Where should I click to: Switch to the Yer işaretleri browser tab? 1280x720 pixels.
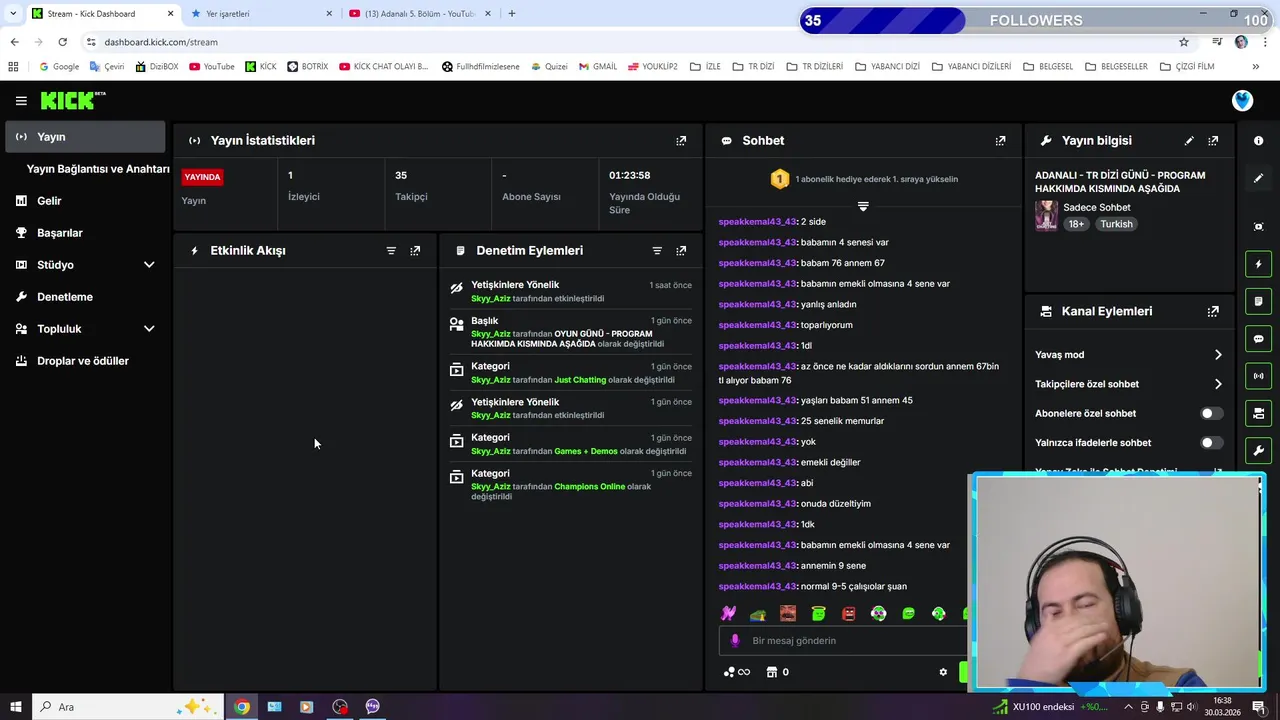(x=260, y=14)
